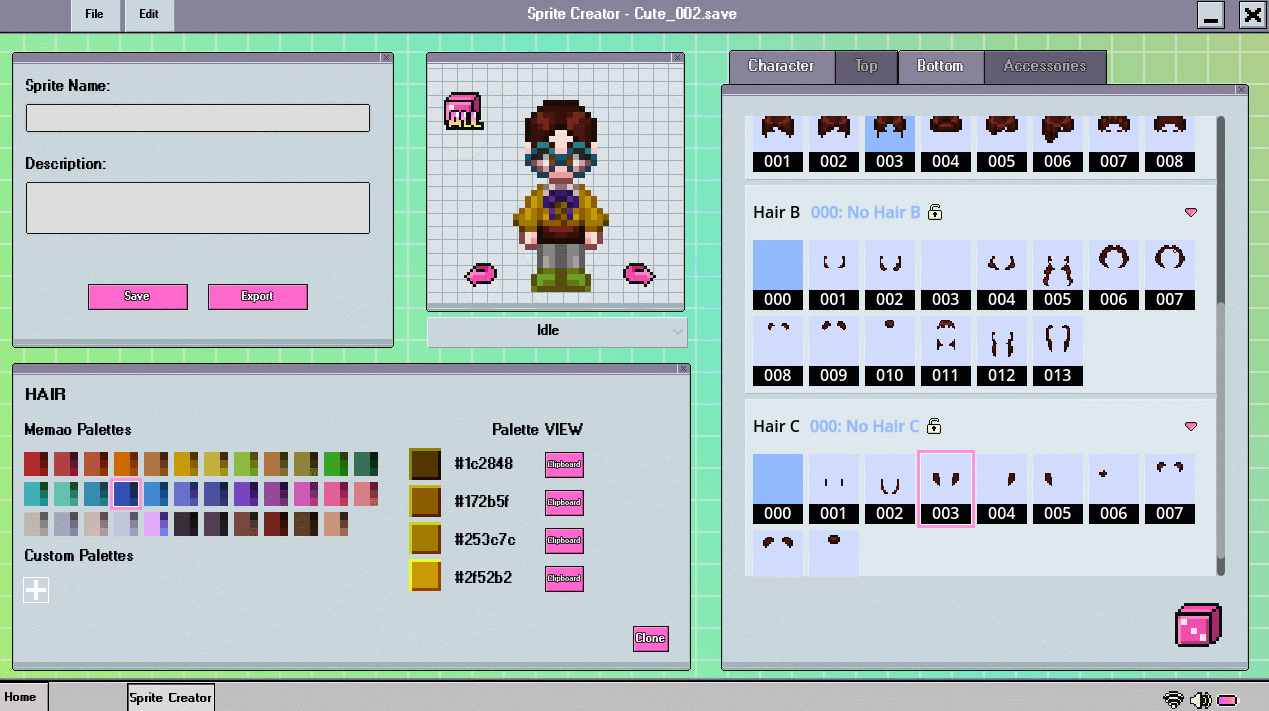Select Hair C style 009 in bottom row

834,553
